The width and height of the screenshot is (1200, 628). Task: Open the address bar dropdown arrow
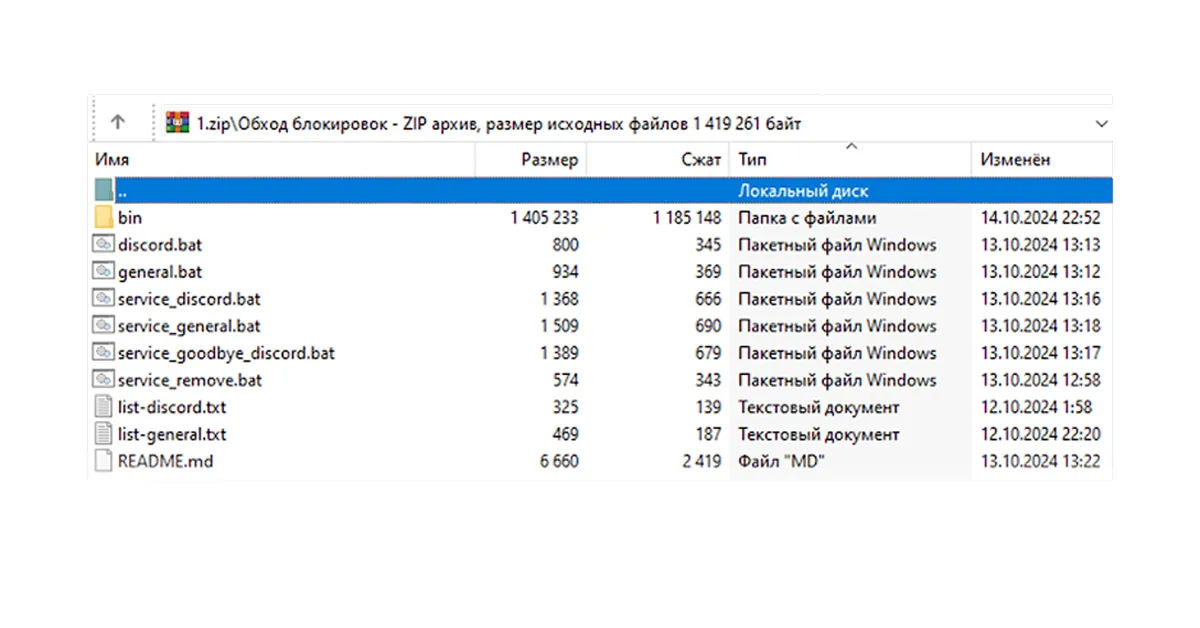(x=1101, y=124)
